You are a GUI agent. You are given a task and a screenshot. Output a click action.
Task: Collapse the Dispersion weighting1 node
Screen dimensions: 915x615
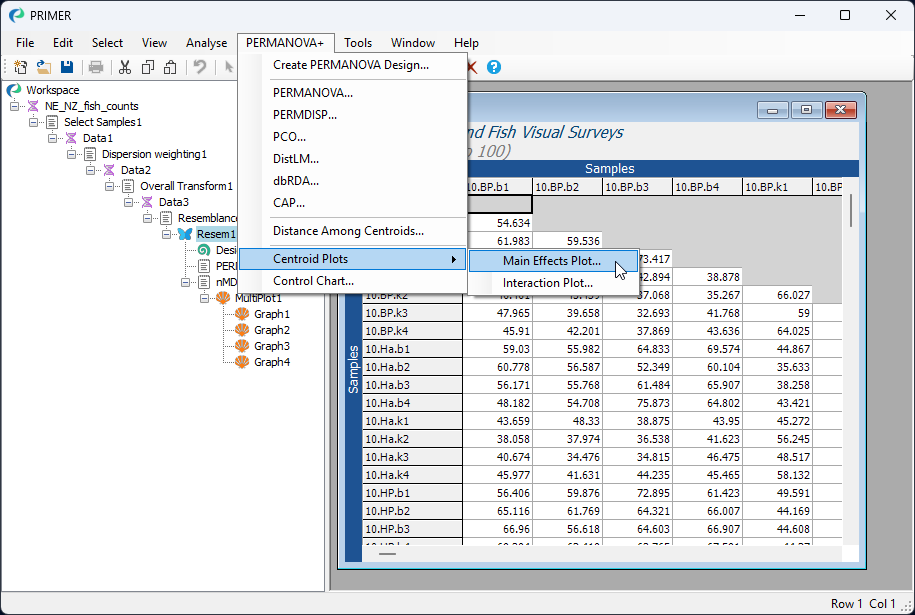point(72,154)
